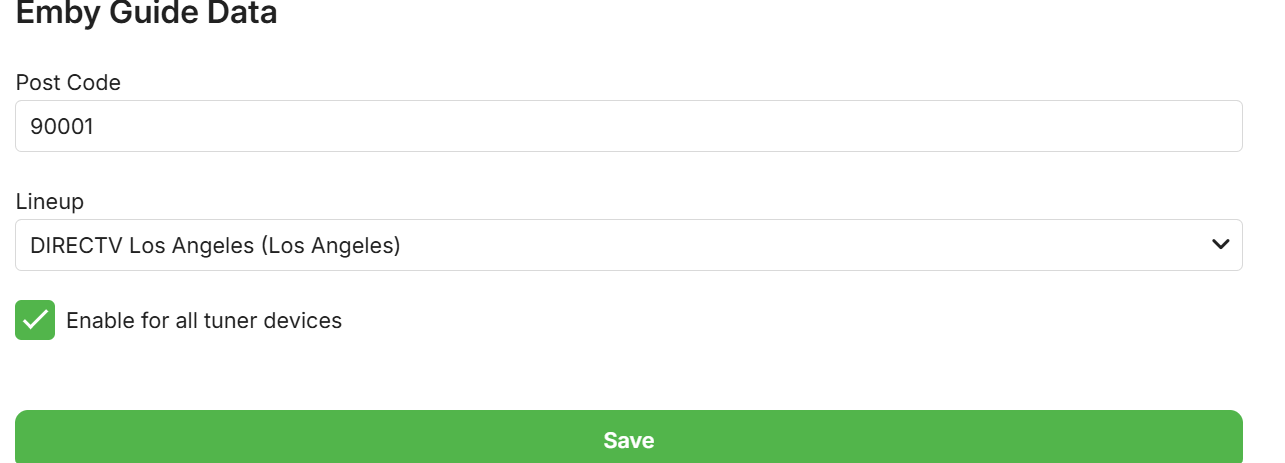1285x463 pixels.
Task: Click the 'Emby Guide Data' heading
Action: point(146,14)
